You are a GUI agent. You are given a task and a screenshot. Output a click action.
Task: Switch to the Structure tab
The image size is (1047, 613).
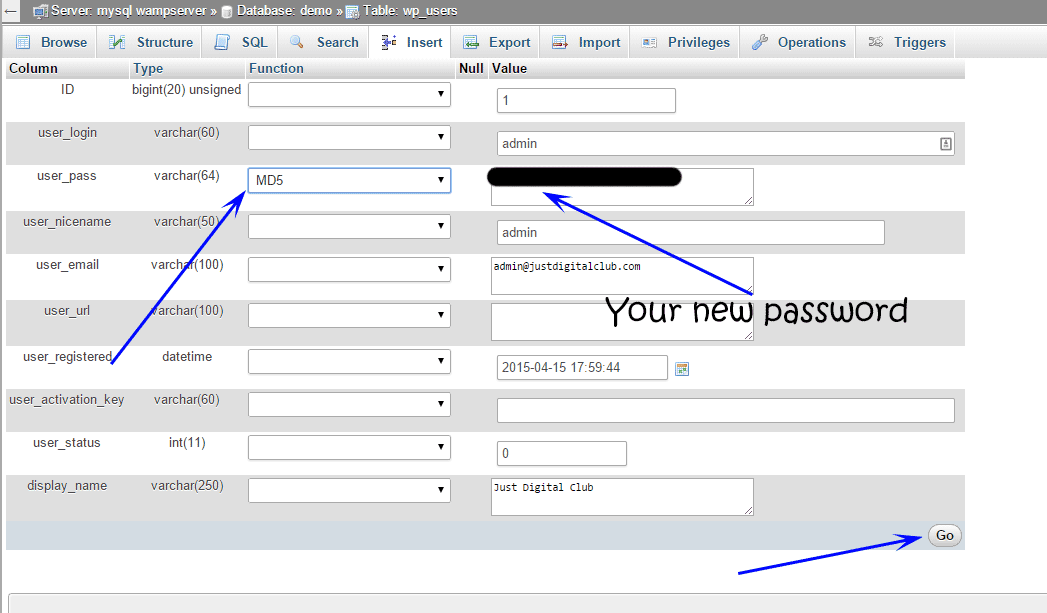pyautogui.click(x=151, y=42)
